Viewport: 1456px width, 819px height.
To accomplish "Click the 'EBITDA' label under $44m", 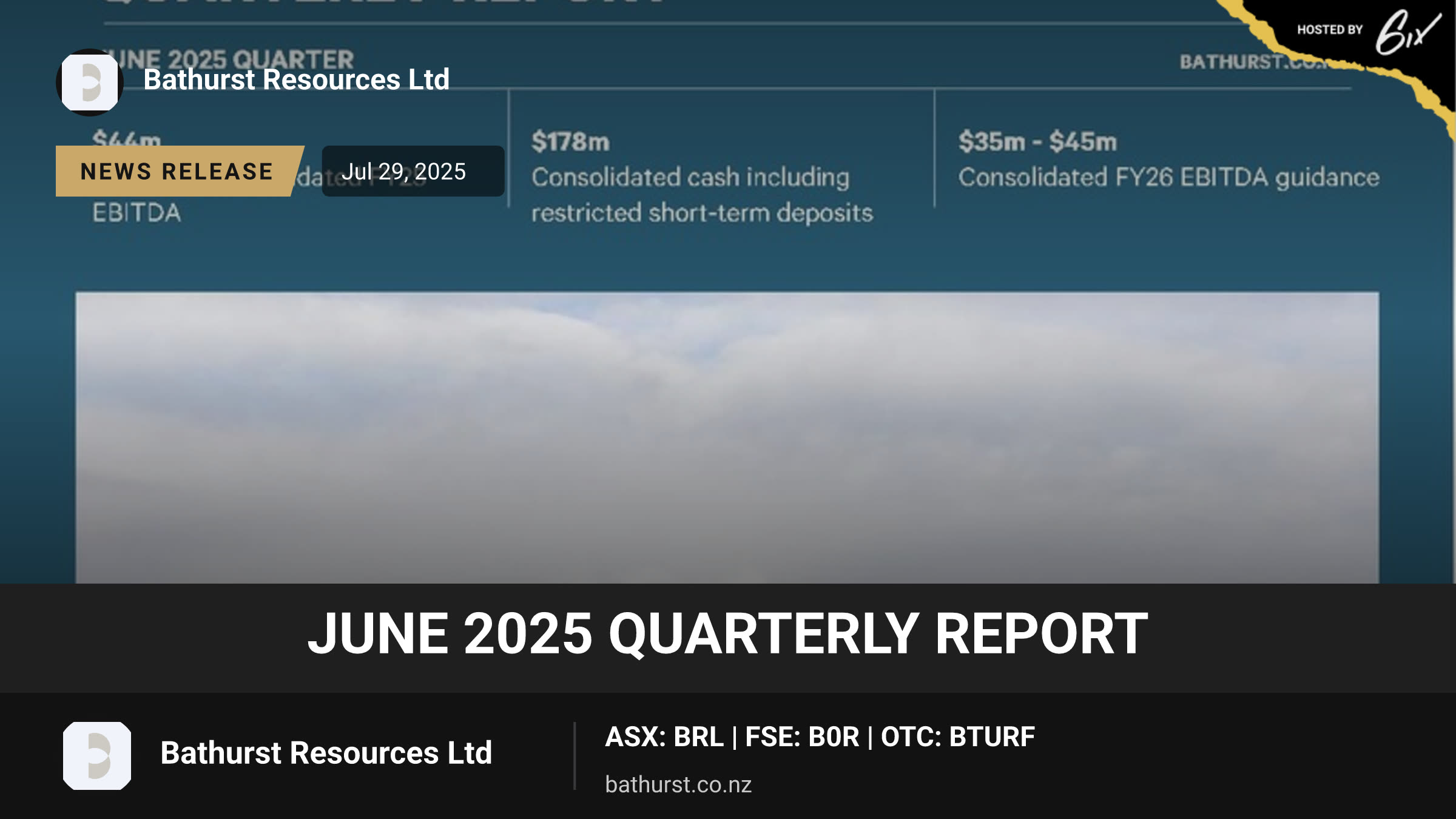I will point(136,213).
